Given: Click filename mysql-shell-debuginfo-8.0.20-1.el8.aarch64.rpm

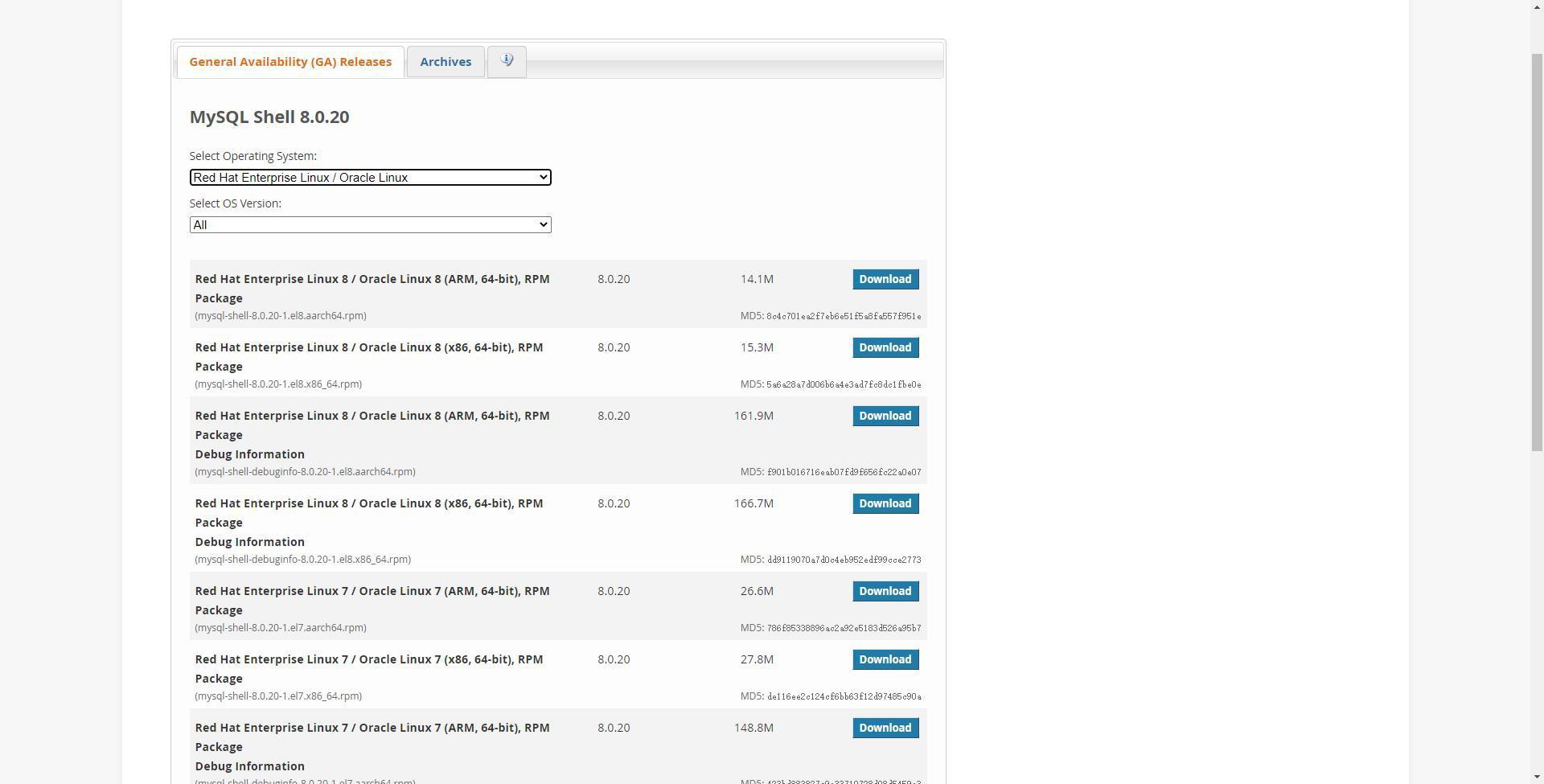Looking at the screenshot, I should (x=305, y=472).
